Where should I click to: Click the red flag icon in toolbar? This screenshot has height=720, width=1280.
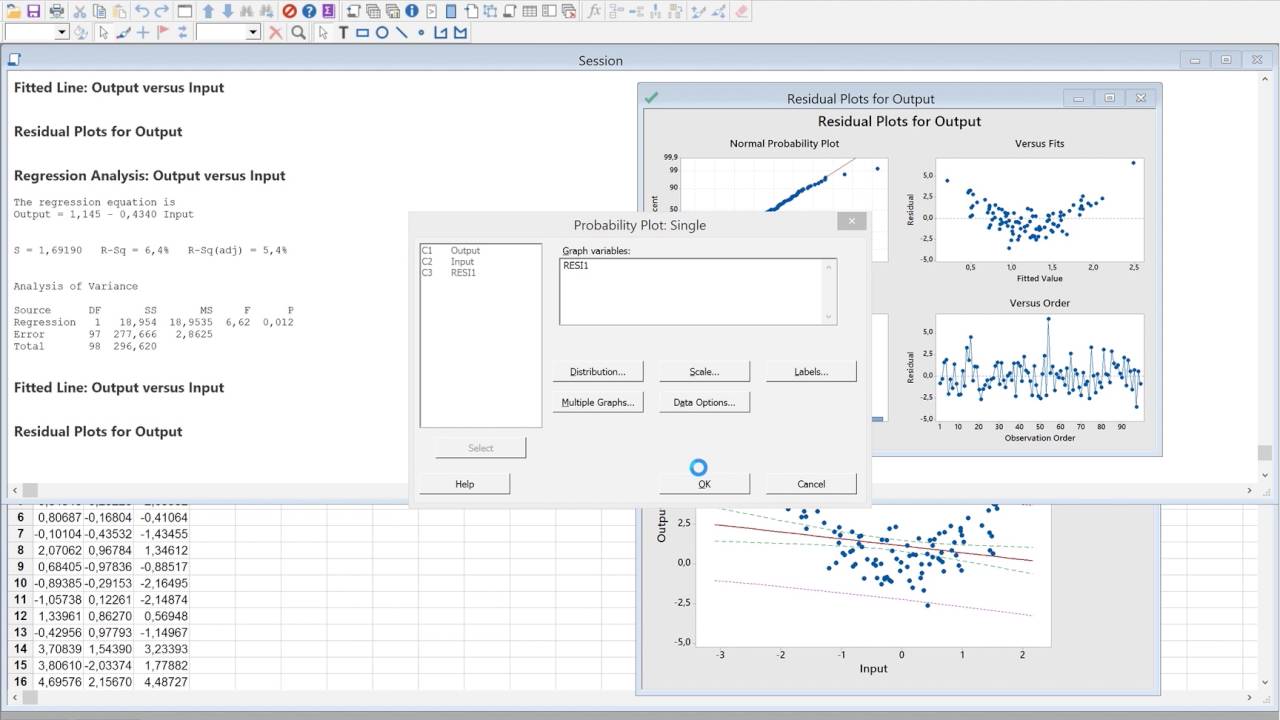coord(163,32)
